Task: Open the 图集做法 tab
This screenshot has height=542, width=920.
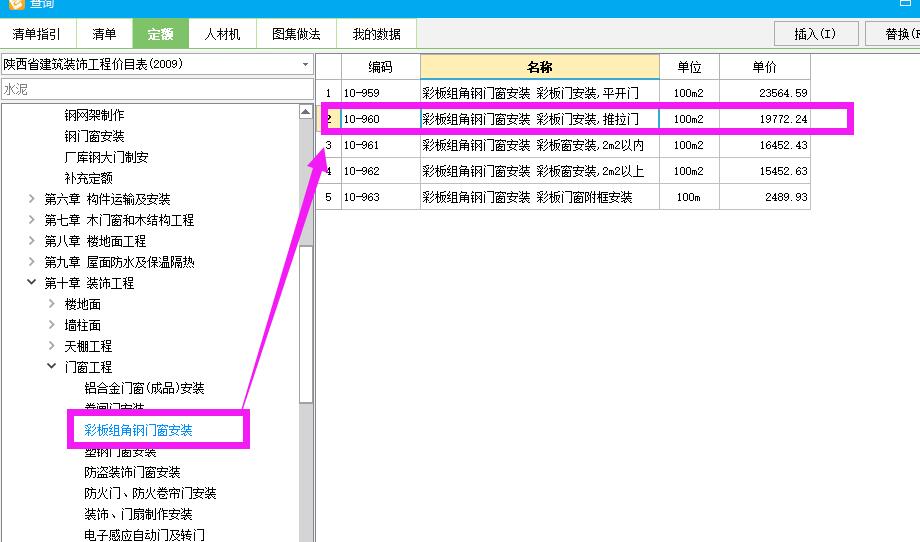Action: tap(296, 34)
